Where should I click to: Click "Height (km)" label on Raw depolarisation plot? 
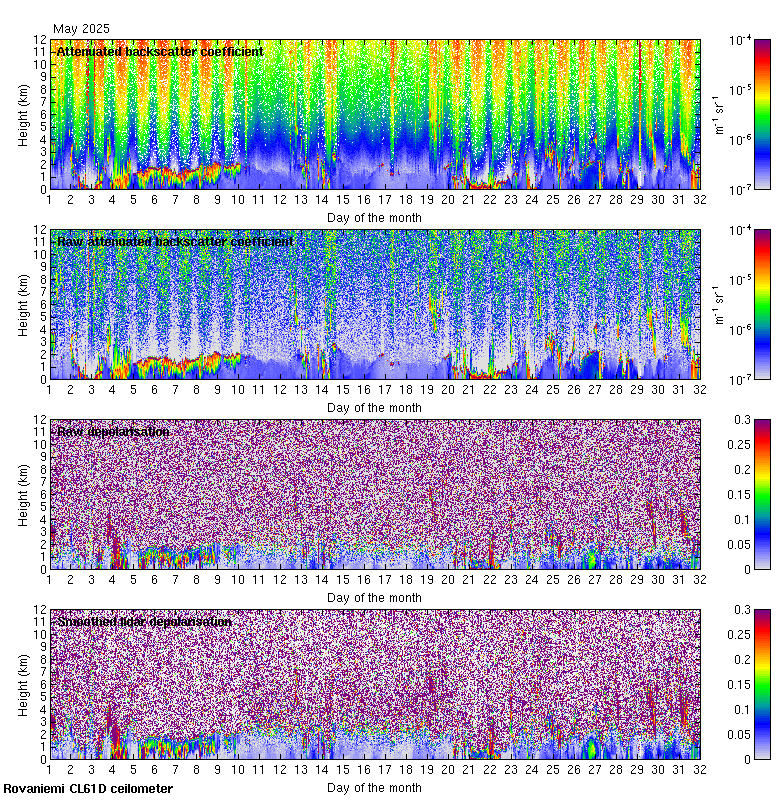click(x=24, y=494)
